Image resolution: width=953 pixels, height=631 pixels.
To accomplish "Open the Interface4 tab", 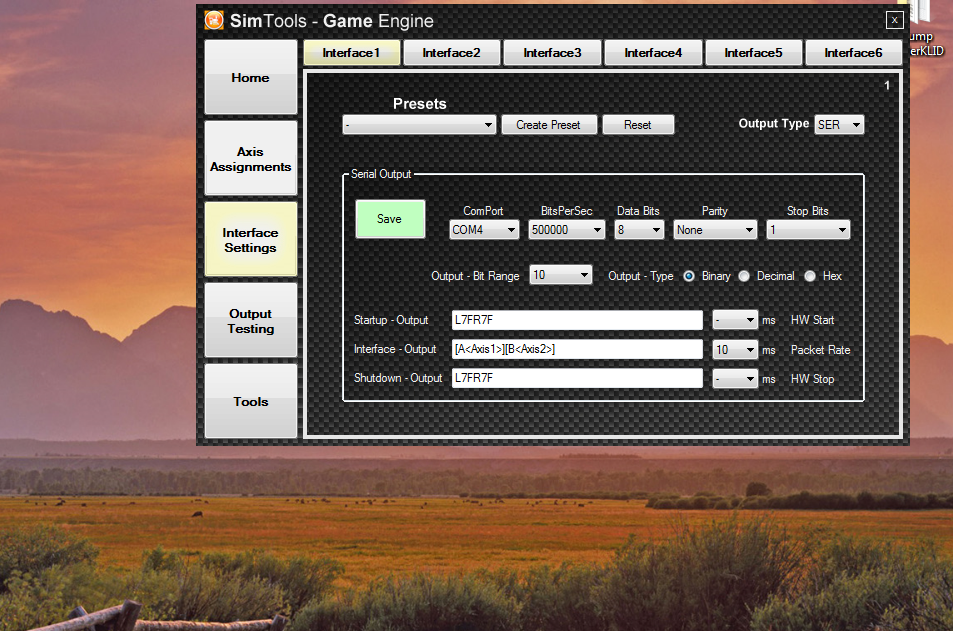I will [653, 53].
